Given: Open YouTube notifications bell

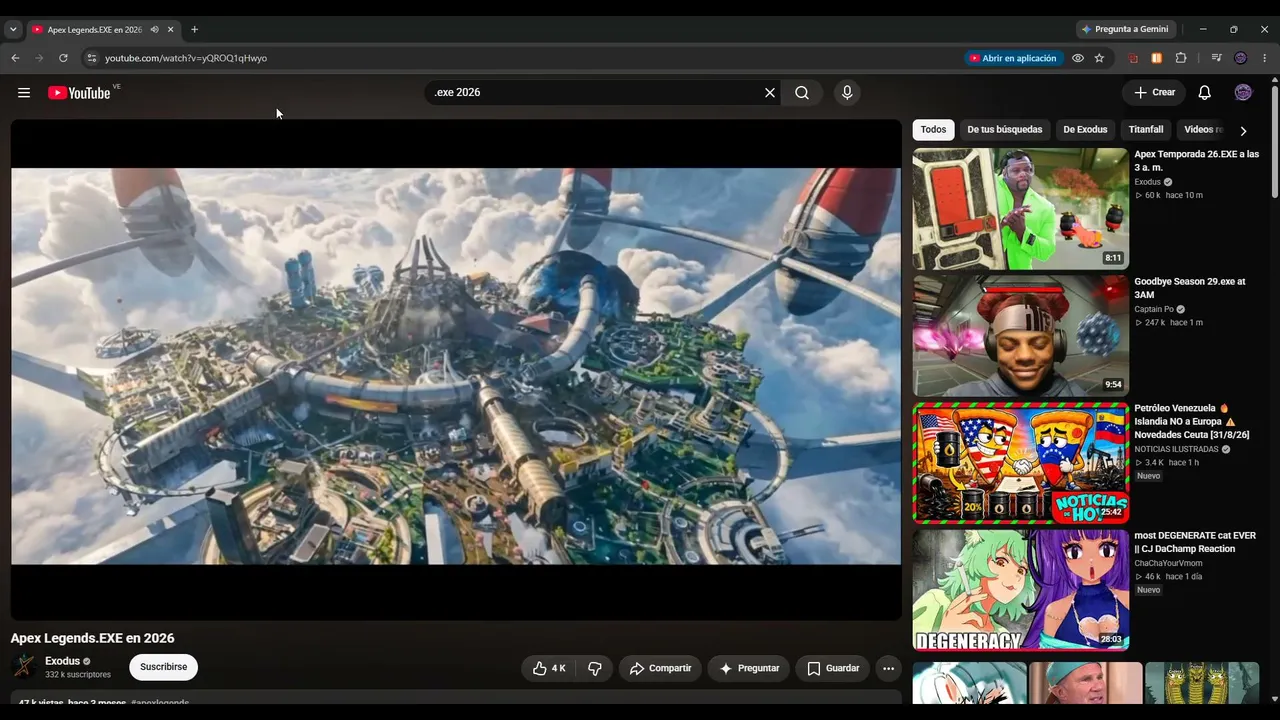Looking at the screenshot, I should [1205, 93].
